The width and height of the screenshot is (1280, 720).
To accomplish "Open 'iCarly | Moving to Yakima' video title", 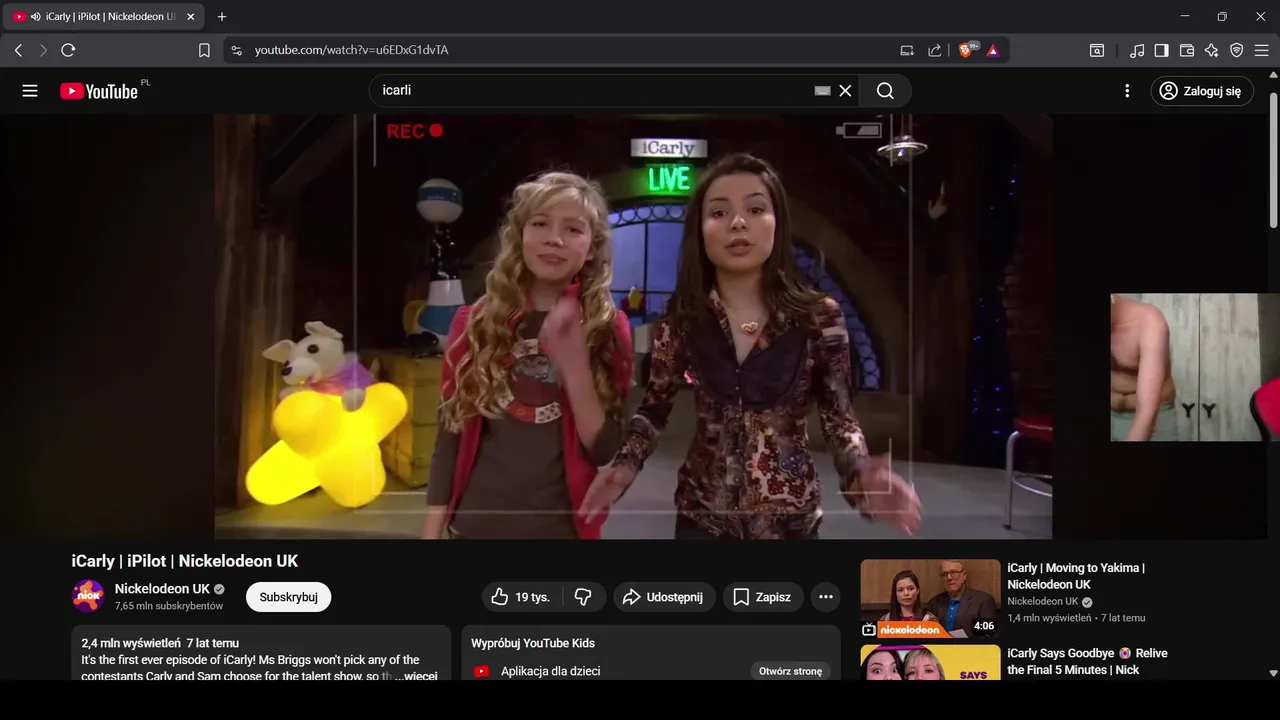I will [1076, 576].
